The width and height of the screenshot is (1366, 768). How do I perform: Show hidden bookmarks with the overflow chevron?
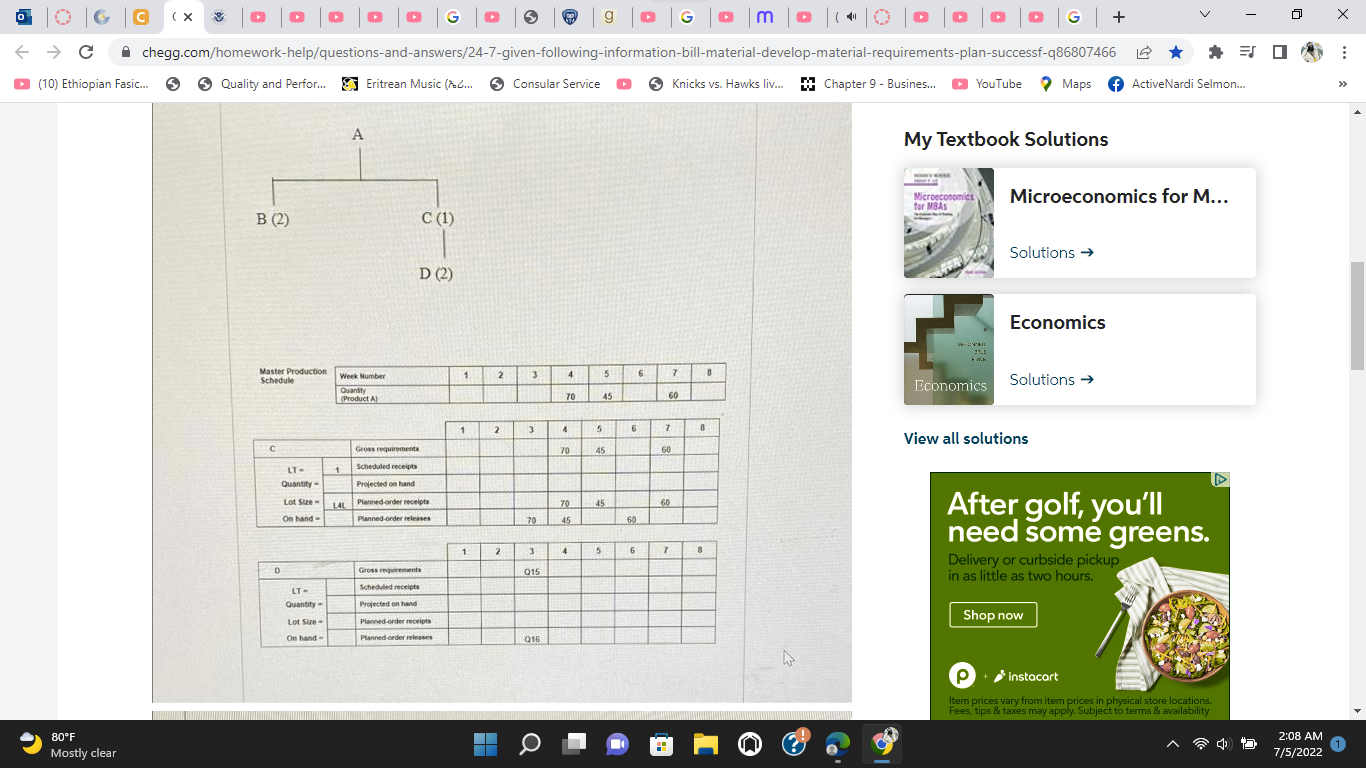coord(1342,84)
